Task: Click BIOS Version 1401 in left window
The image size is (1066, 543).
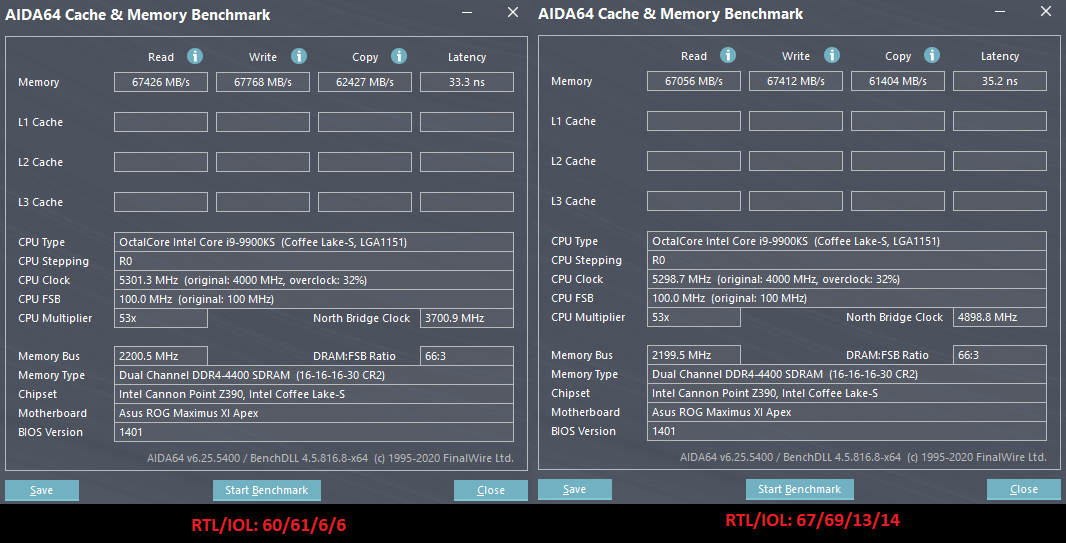Action: tap(313, 432)
